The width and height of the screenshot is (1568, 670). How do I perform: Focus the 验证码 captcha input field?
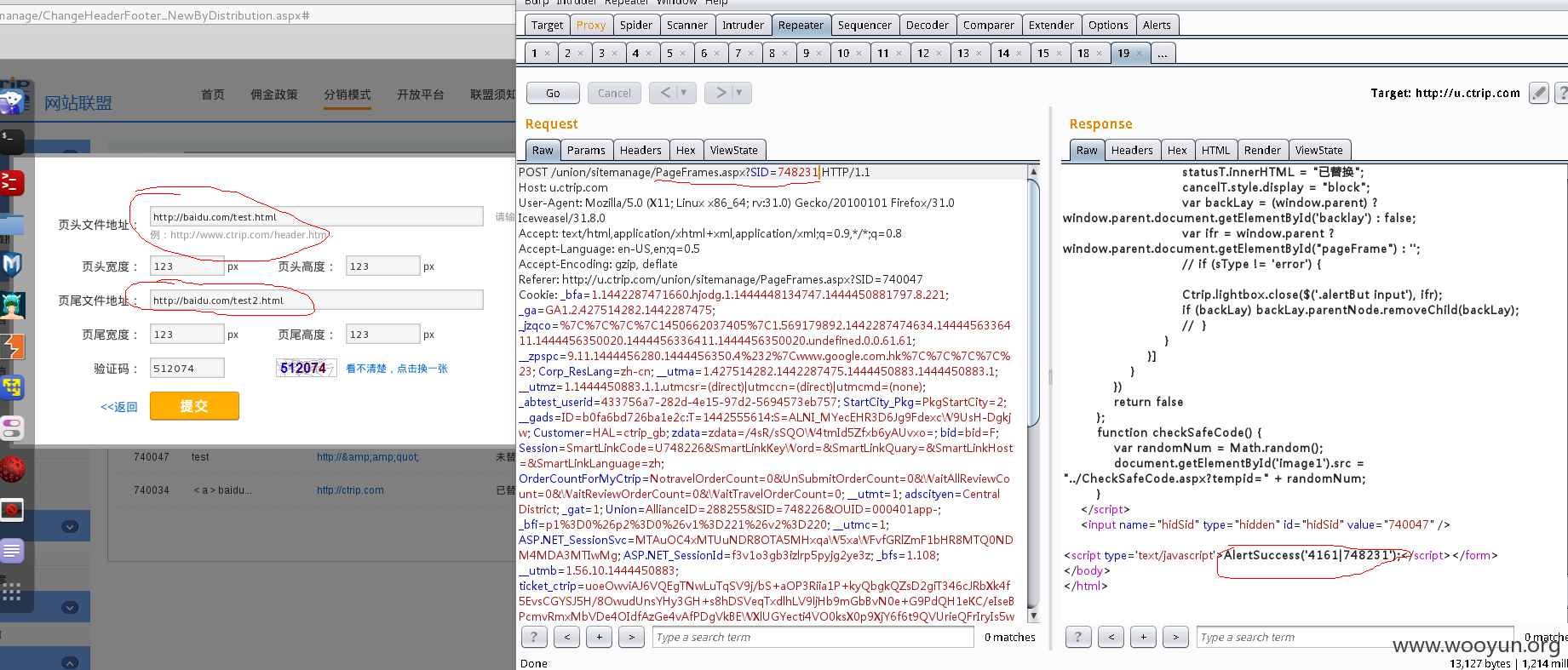click(x=187, y=368)
